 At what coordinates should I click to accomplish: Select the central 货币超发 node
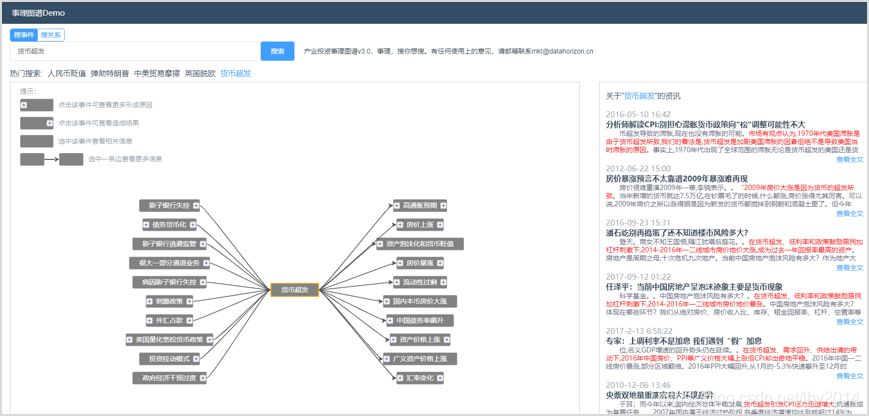click(295, 290)
